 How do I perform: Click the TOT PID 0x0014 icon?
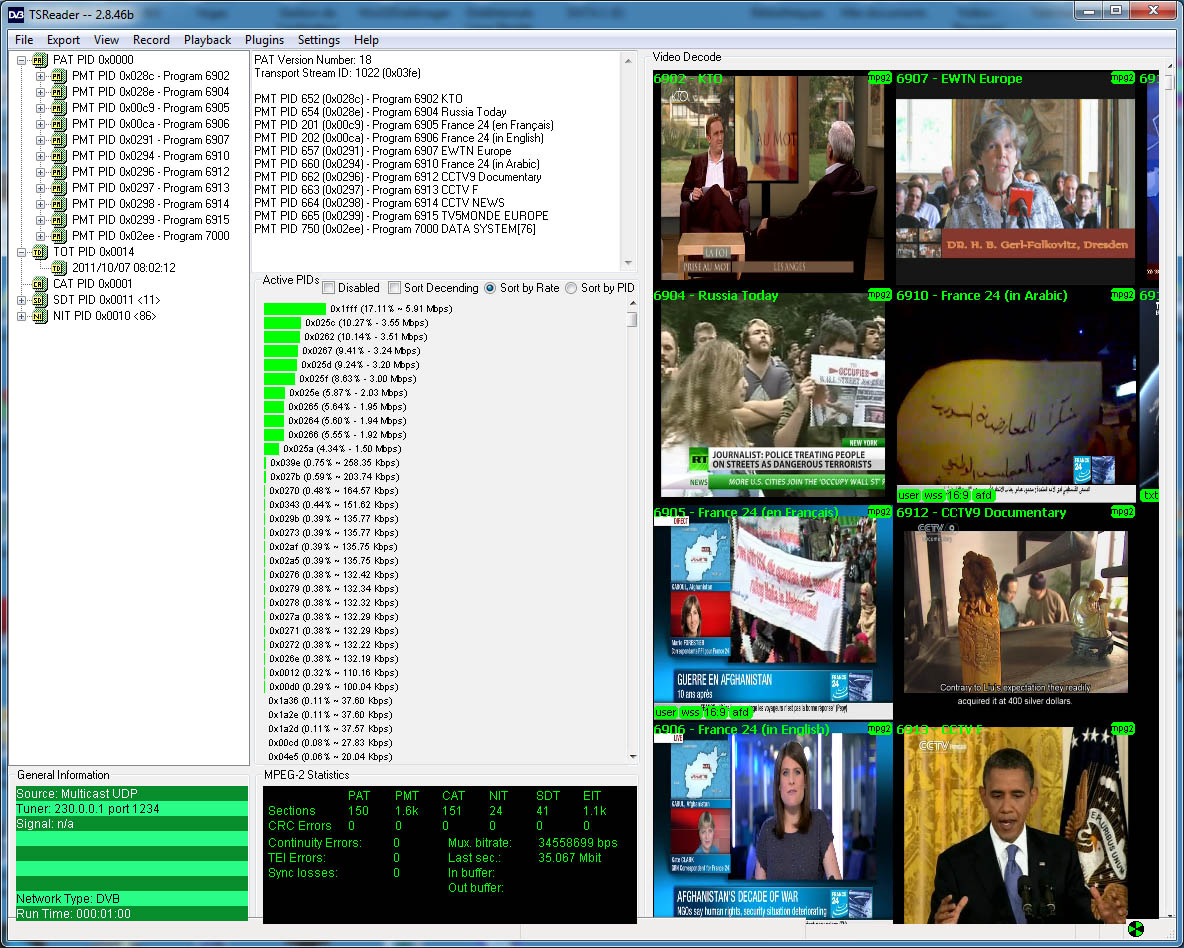tap(40, 252)
